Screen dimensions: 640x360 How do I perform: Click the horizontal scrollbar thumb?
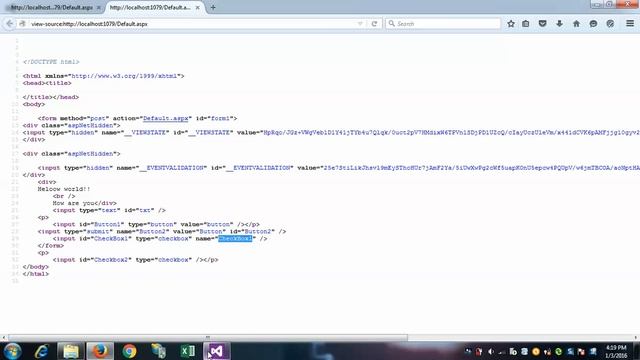click(207, 338)
